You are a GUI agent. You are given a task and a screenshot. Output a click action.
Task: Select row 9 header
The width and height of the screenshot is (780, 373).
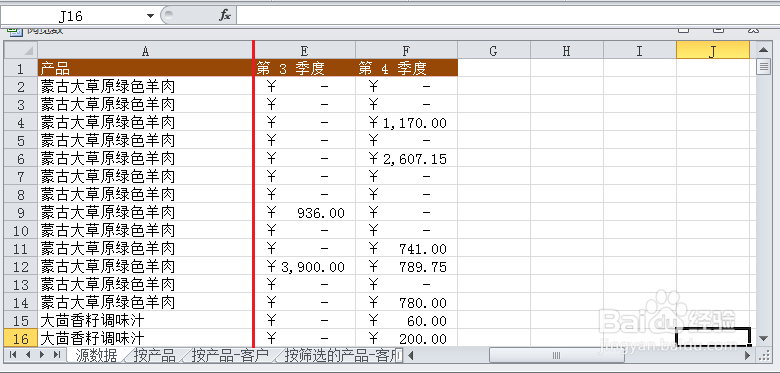(21, 212)
